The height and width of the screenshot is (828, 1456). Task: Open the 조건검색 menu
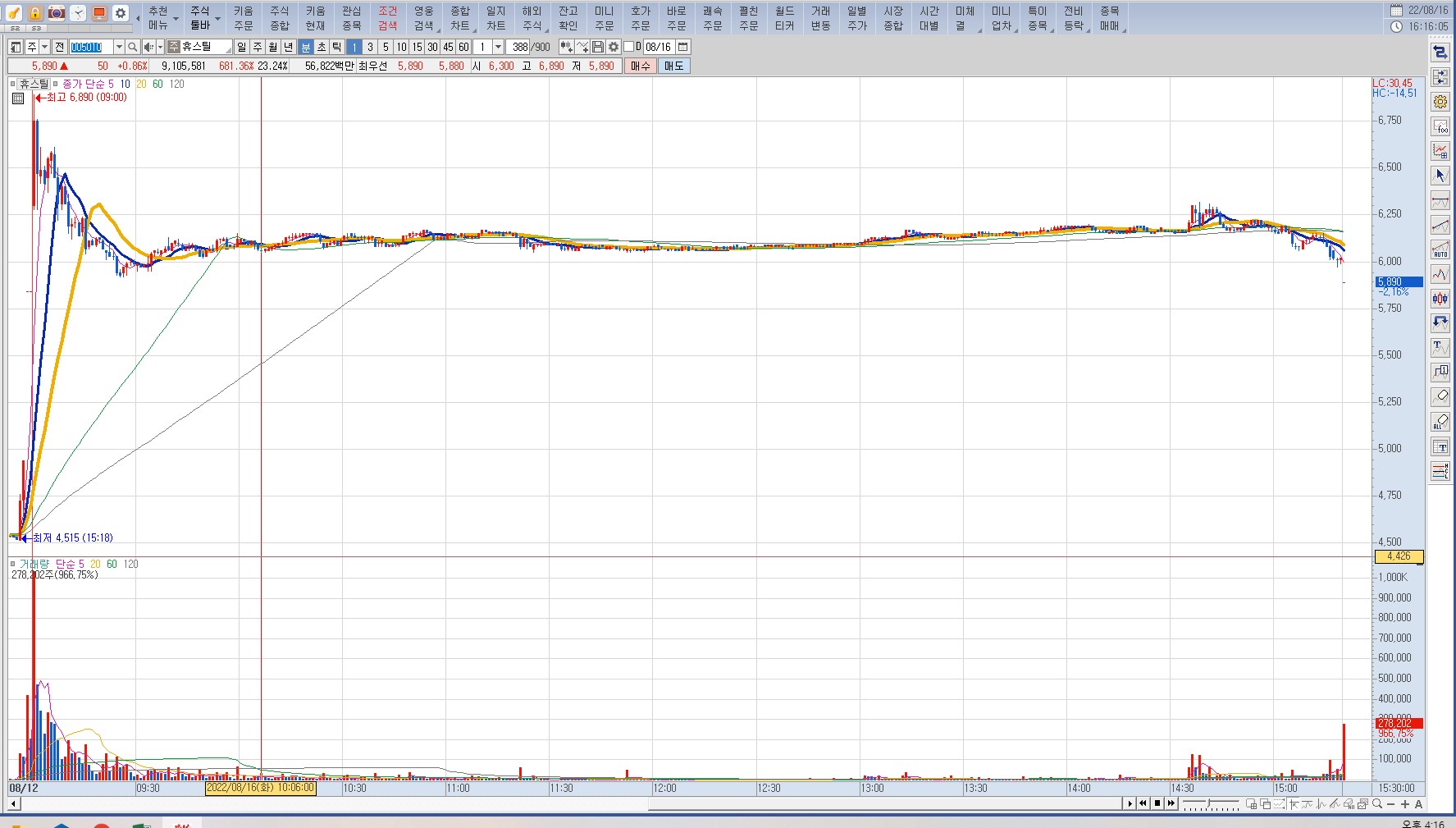387,18
